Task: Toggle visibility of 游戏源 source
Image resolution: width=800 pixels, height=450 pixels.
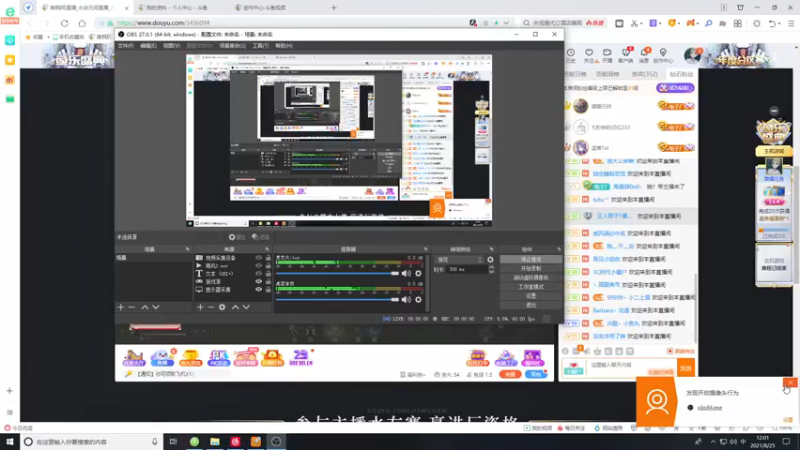Action: coord(259,282)
